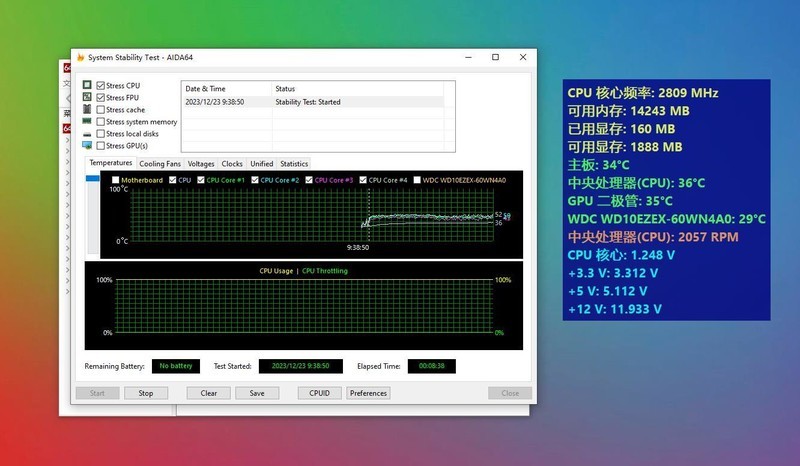
Task: Click 中央处理器(CPU) 36°C overlay line
Action: 636,183
